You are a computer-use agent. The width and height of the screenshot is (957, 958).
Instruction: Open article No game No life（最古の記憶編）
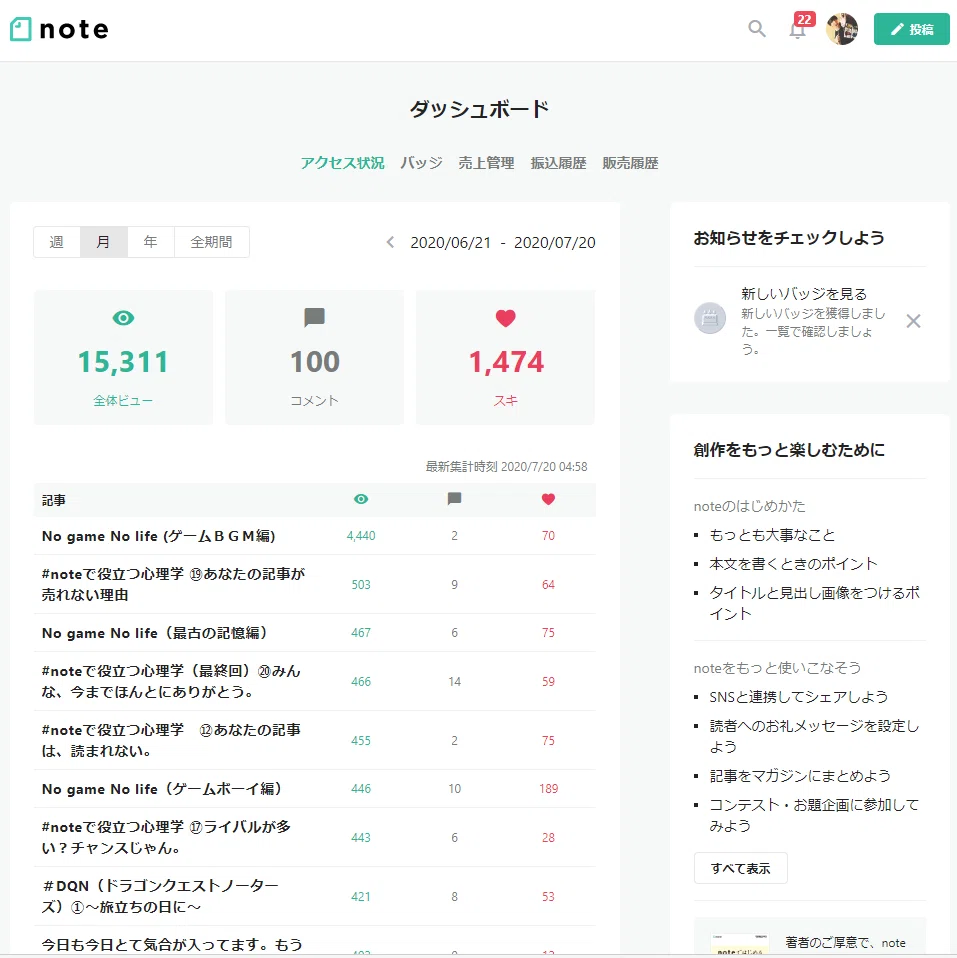155,633
